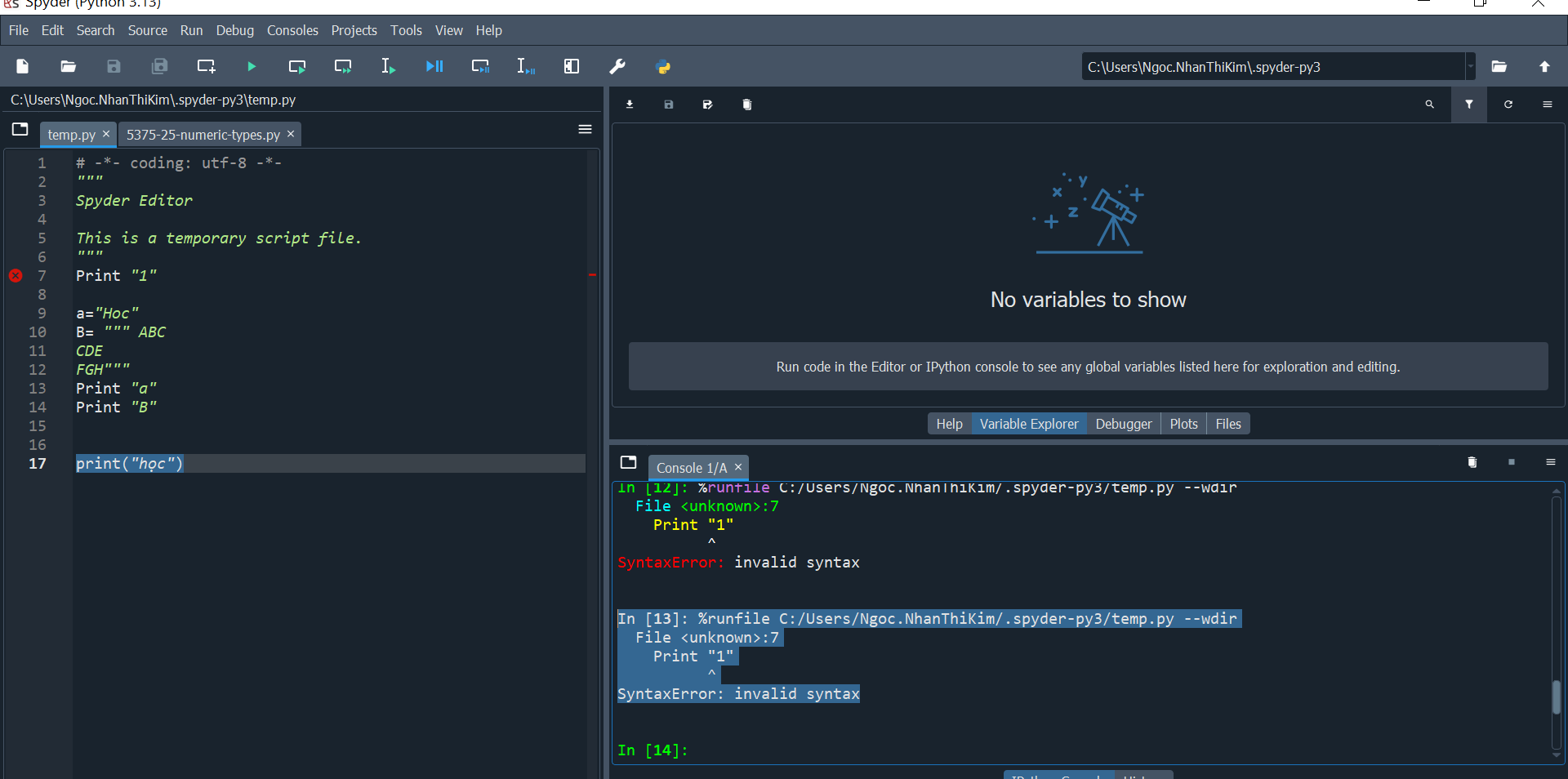Refresh variables icon
1568x779 pixels.
pyautogui.click(x=1508, y=105)
